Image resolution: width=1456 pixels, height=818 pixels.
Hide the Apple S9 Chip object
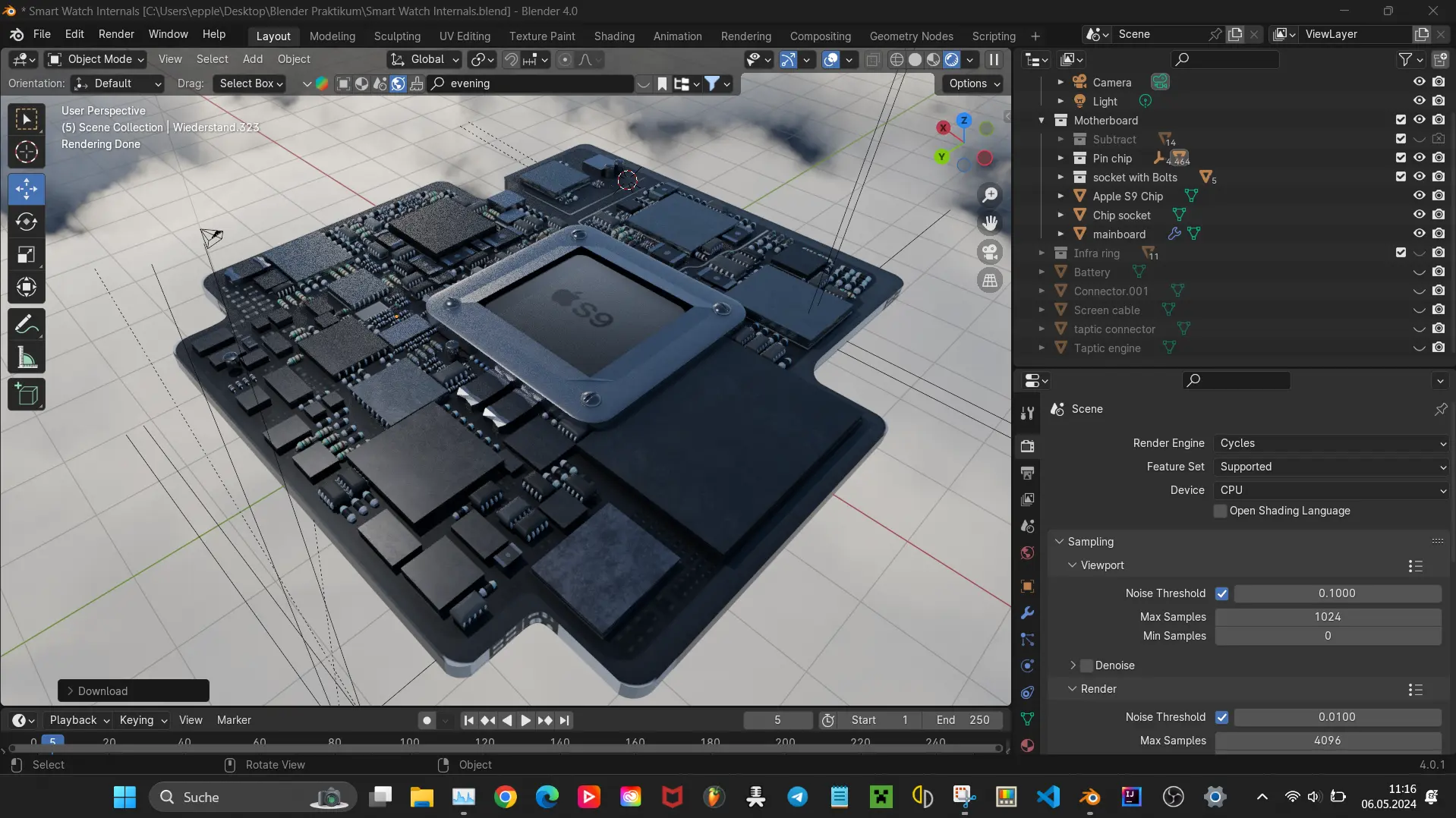(1419, 196)
